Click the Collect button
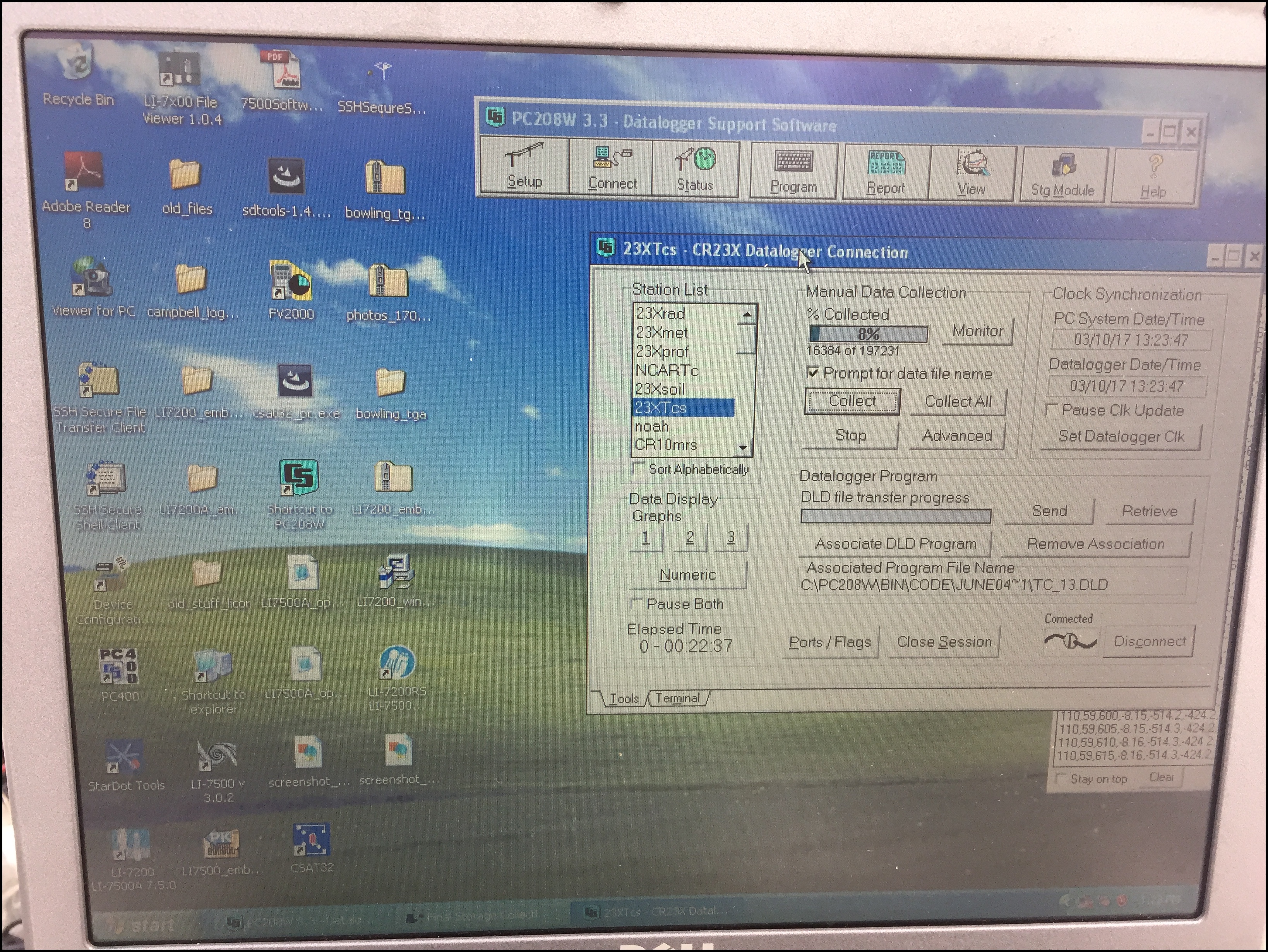The image size is (1268, 952). [852, 401]
